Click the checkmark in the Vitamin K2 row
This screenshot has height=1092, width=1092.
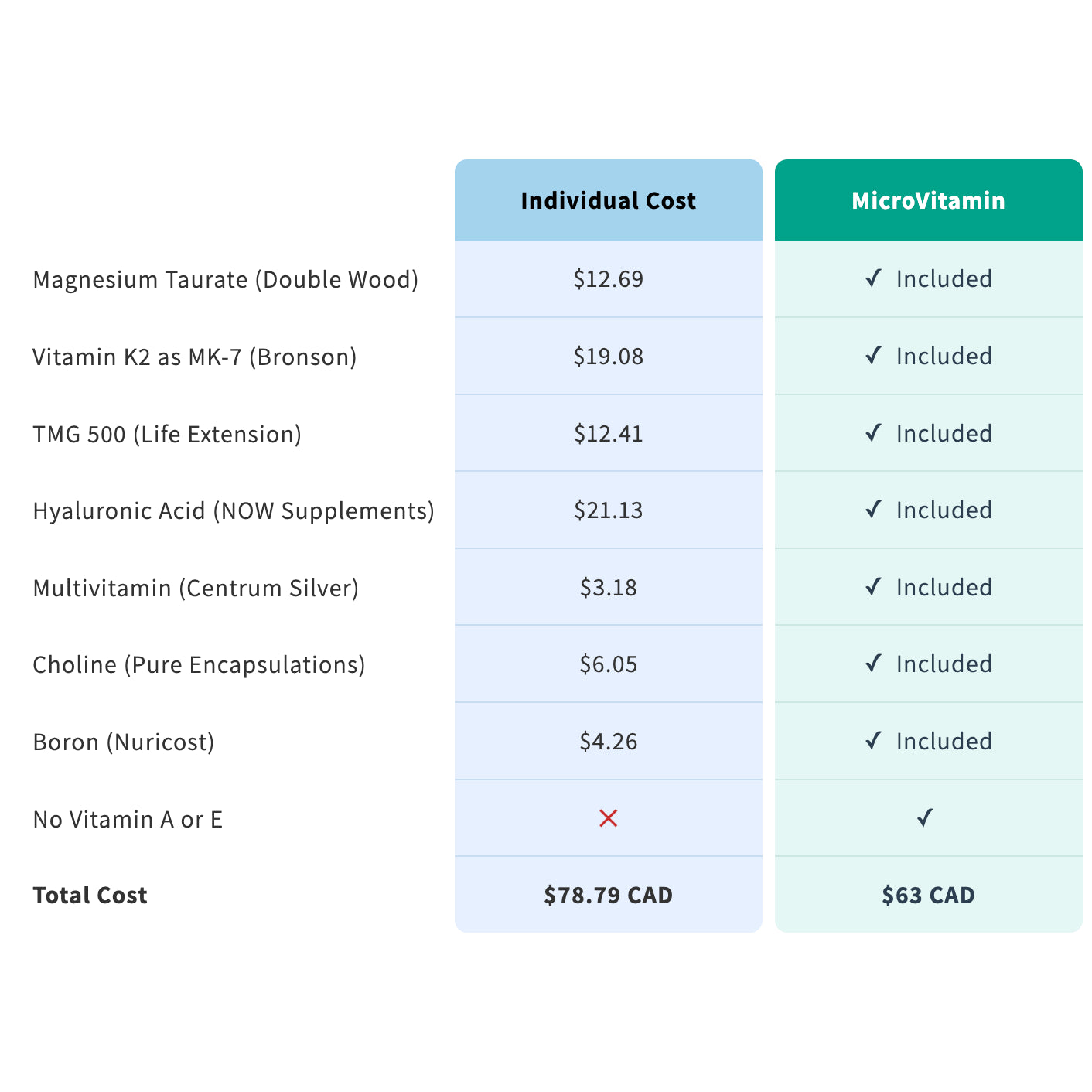873,356
